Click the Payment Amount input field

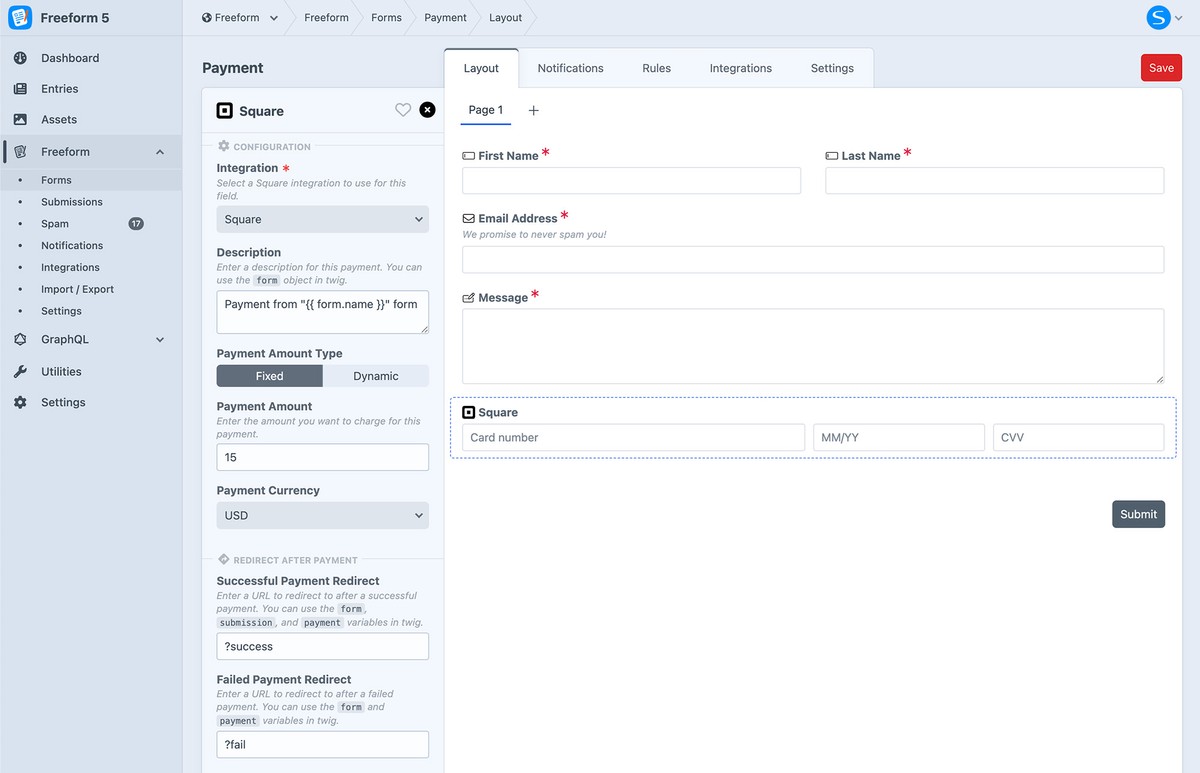coord(322,457)
